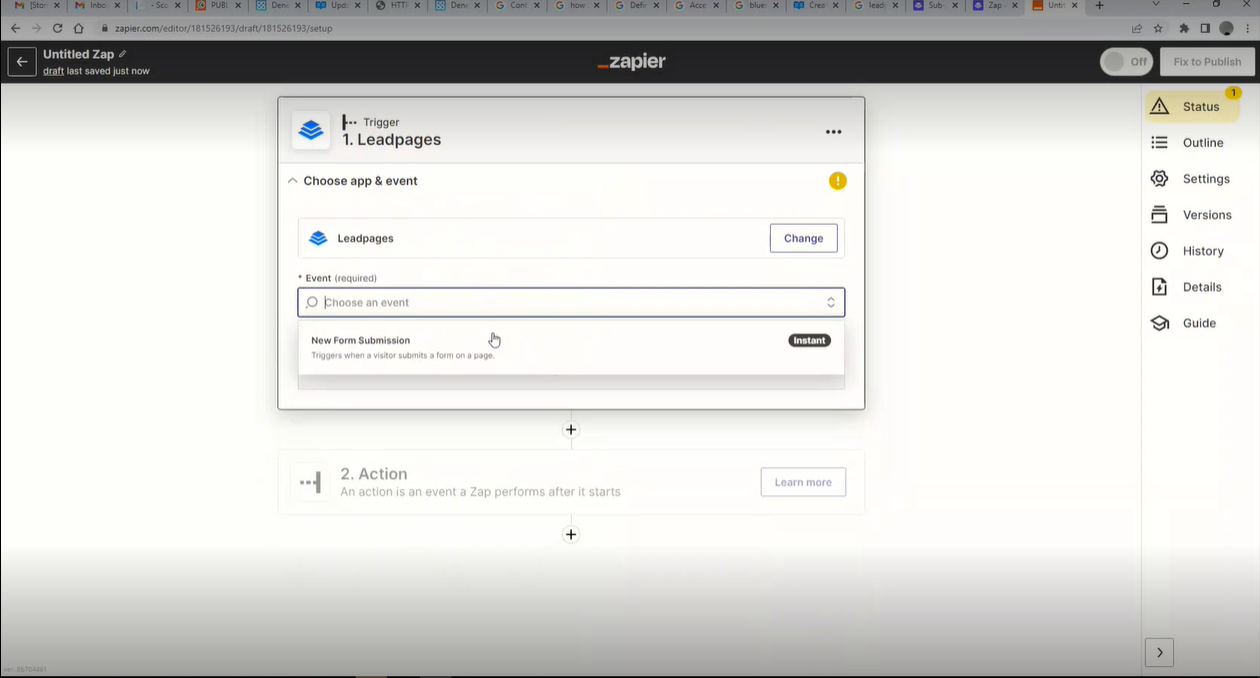Open the draft version link

point(53,71)
